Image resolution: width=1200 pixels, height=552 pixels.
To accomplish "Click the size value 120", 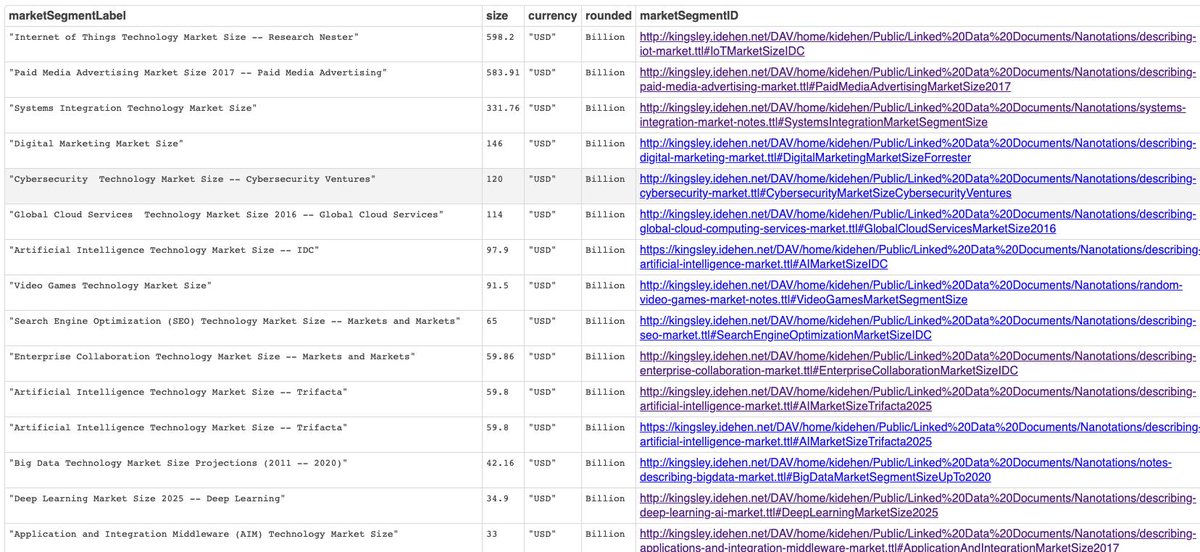I will [494, 179].
